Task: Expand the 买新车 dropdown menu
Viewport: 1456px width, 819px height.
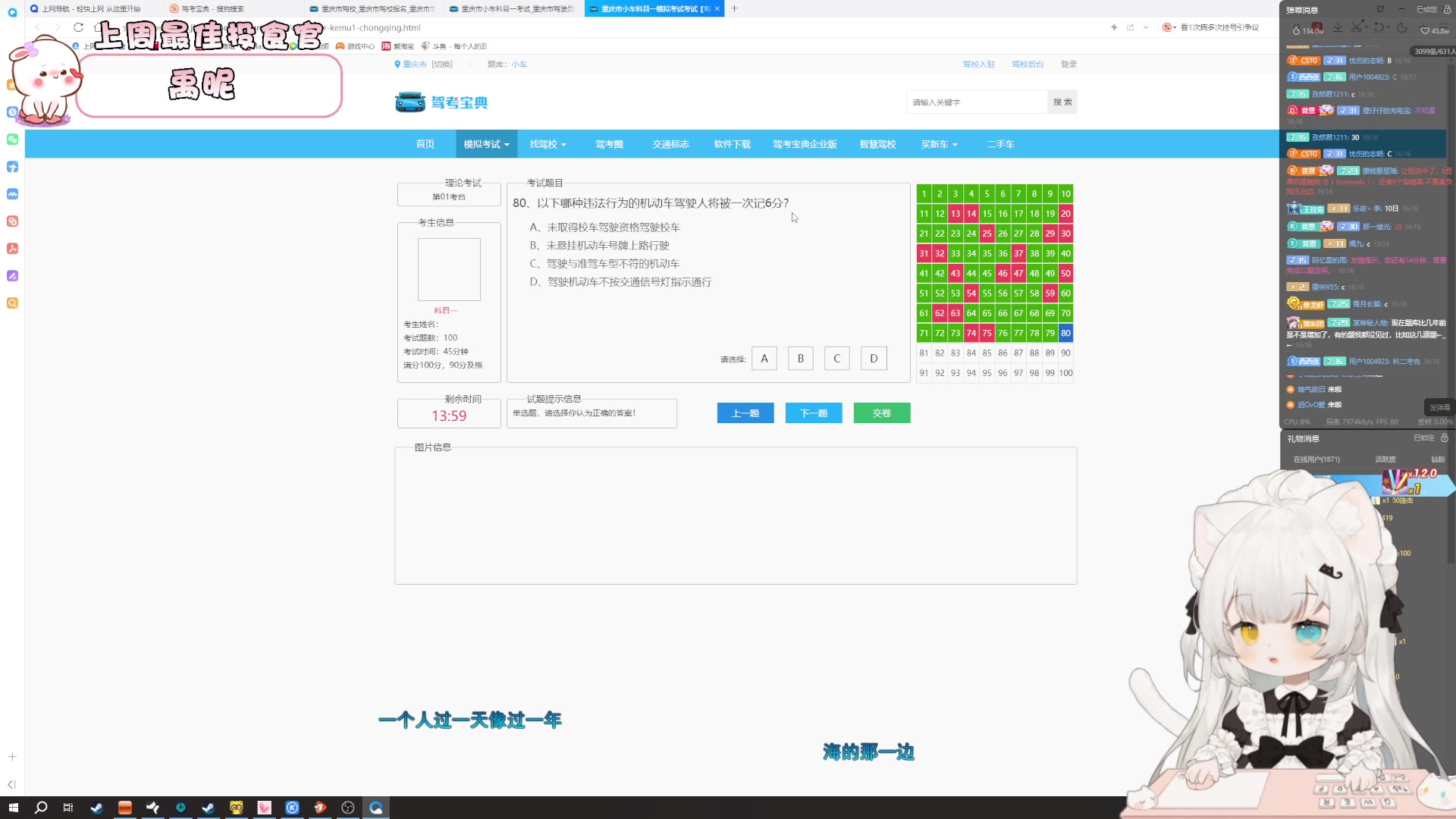Action: (x=939, y=144)
